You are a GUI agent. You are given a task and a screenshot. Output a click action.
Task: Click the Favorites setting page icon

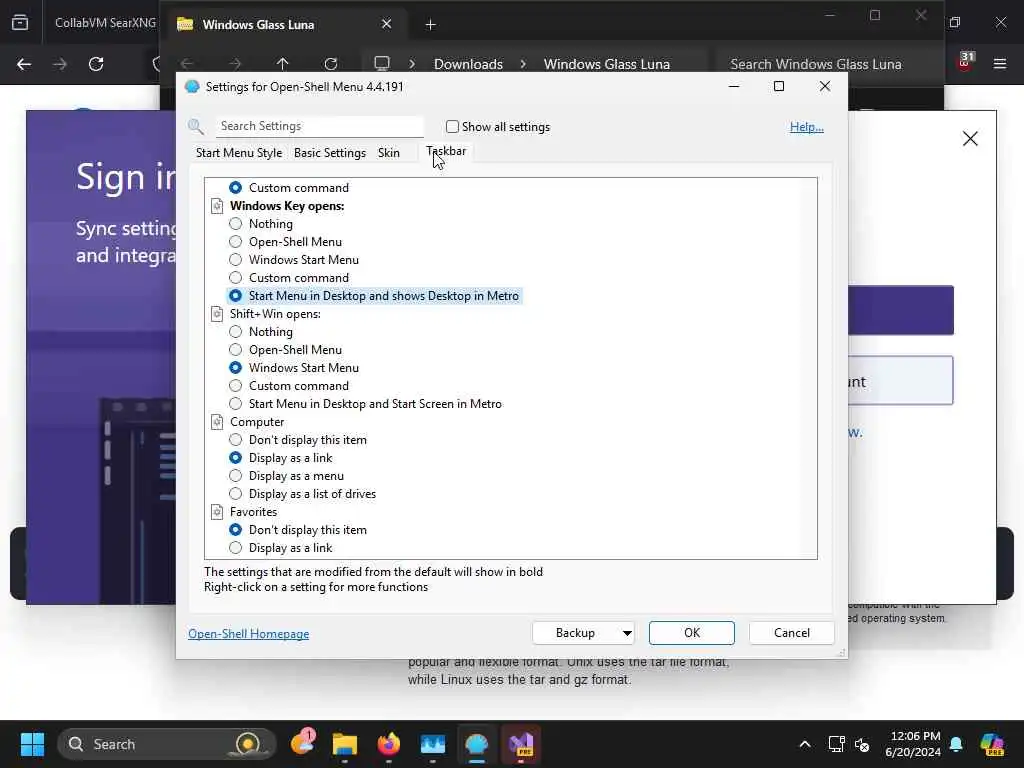coord(217,512)
